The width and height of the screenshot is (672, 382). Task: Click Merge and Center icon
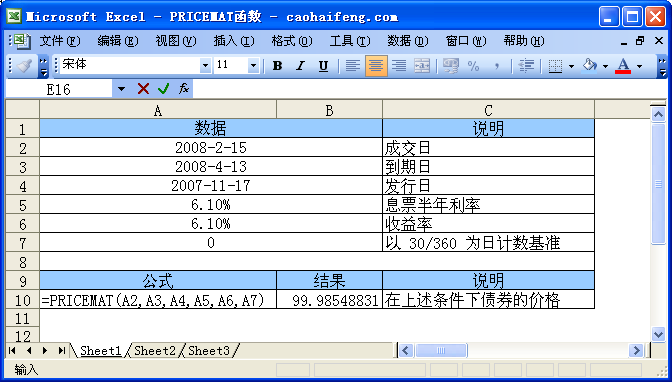click(x=422, y=66)
